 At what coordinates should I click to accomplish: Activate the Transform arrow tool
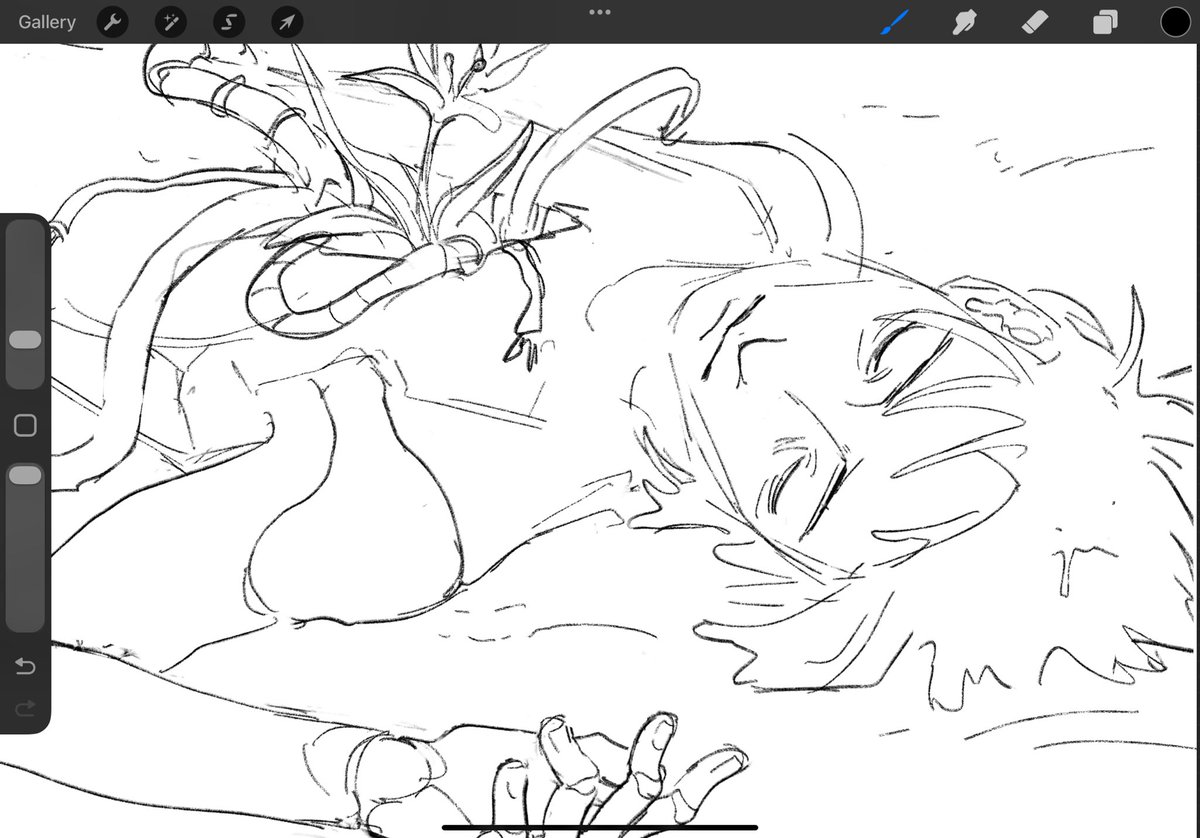point(287,22)
